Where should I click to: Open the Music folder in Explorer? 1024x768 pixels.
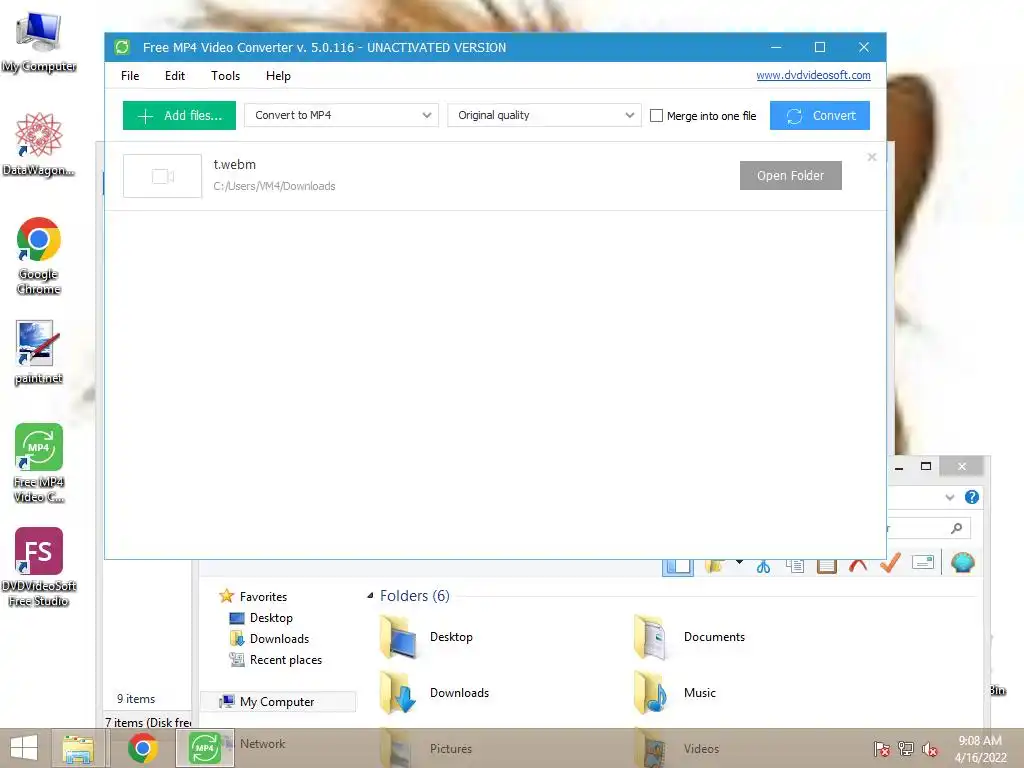[675, 693]
